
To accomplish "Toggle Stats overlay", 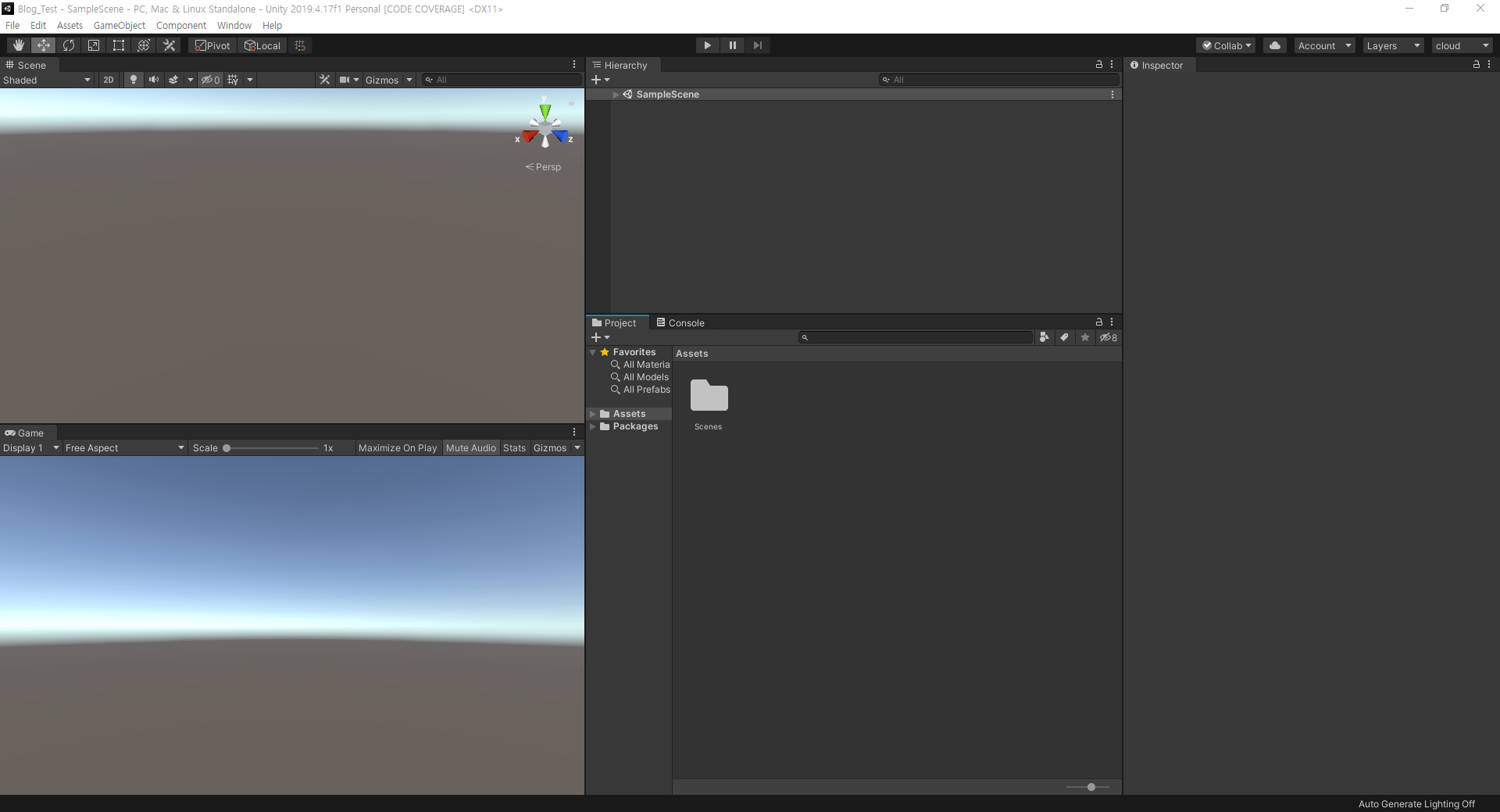I will (515, 447).
